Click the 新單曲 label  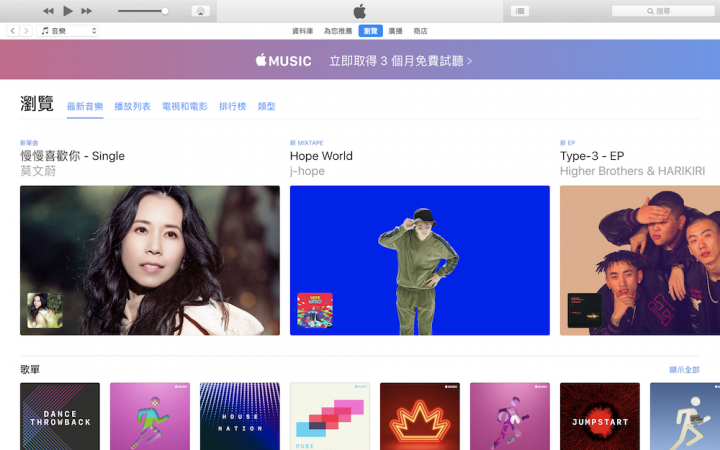tap(29, 143)
